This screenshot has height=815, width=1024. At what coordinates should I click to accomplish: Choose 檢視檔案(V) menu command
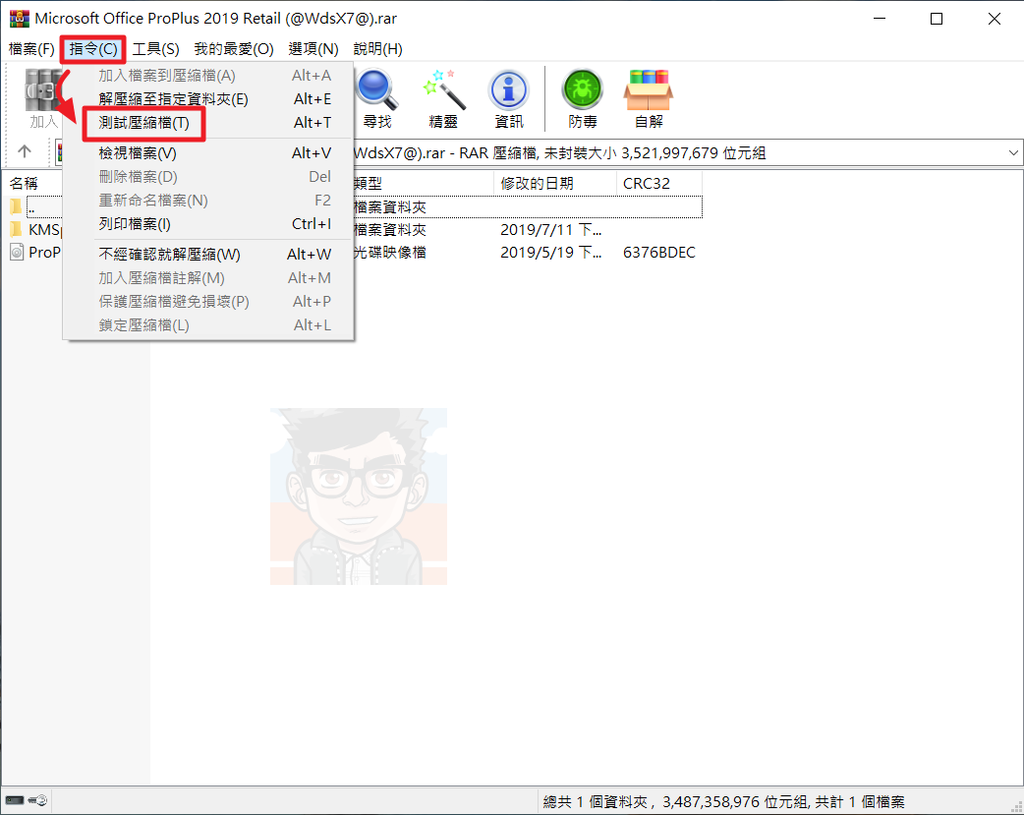point(209,153)
